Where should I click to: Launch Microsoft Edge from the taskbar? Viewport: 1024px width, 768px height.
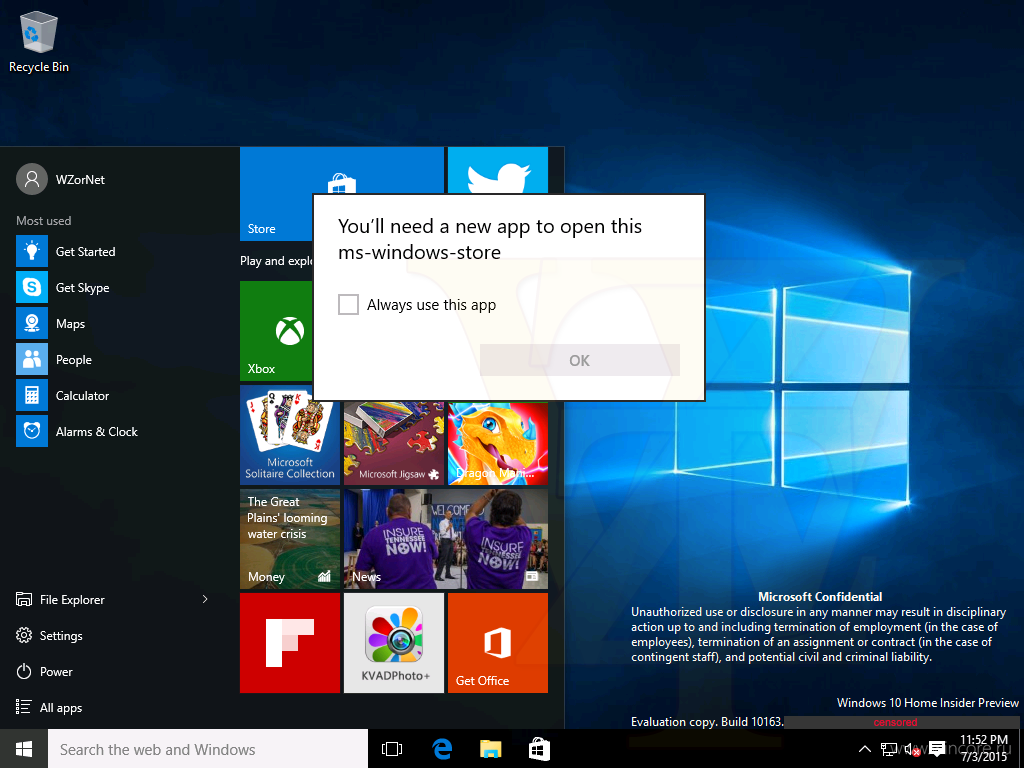(x=442, y=749)
